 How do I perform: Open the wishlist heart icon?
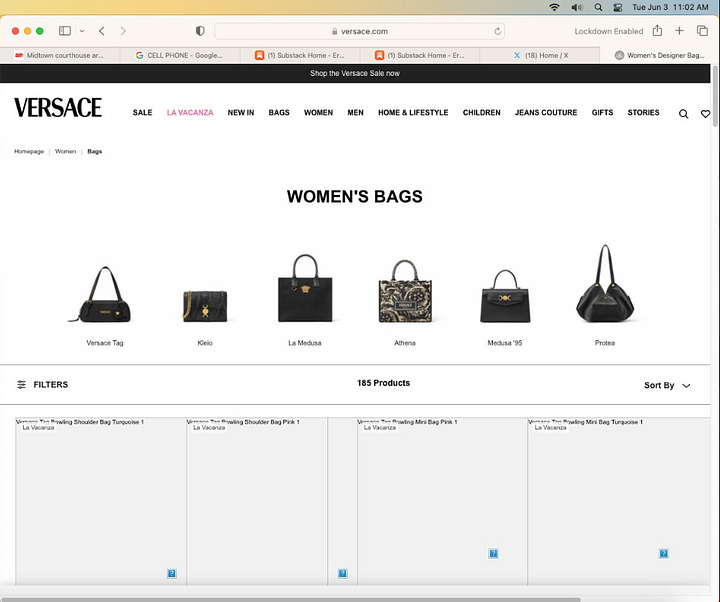click(705, 114)
